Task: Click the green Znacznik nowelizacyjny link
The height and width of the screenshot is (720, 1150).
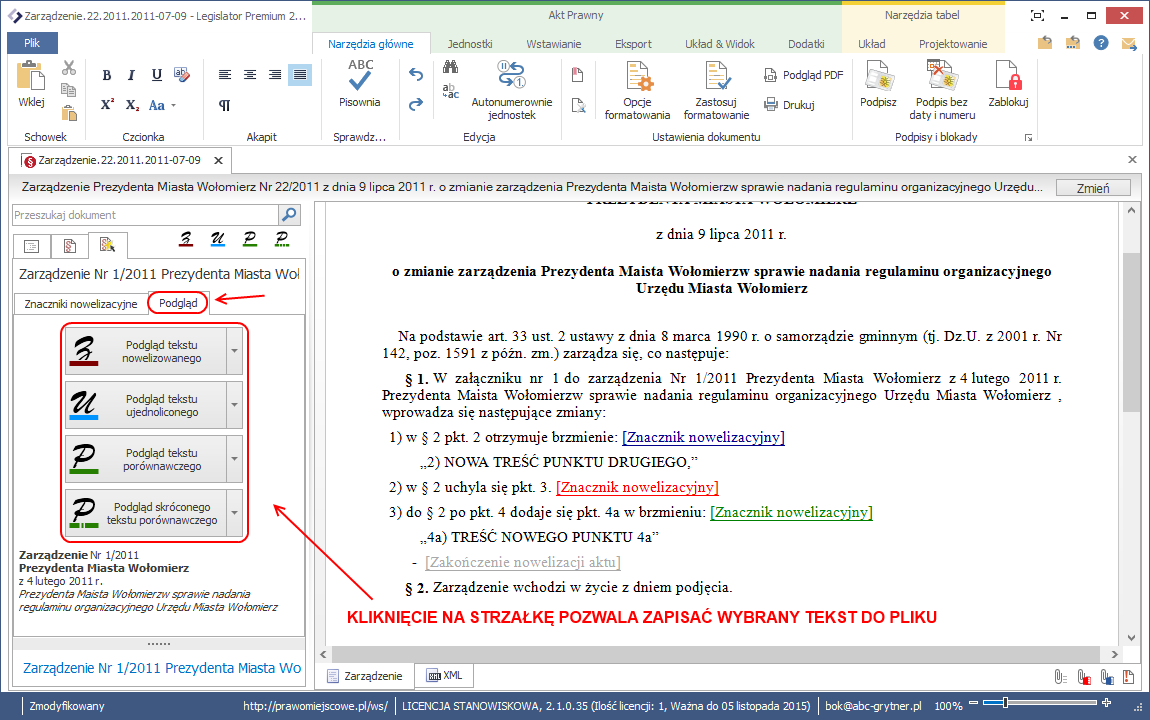Action: pyautogui.click(x=791, y=513)
